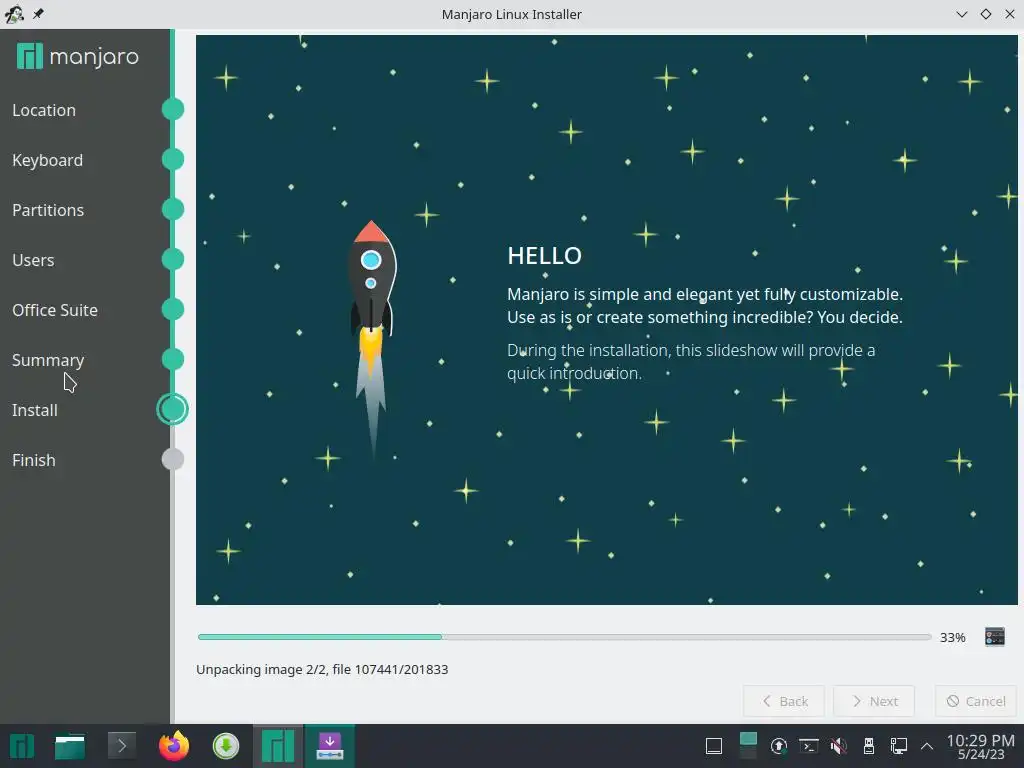
Task: Click the rocket slideshow image
Action: tap(371, 340)
